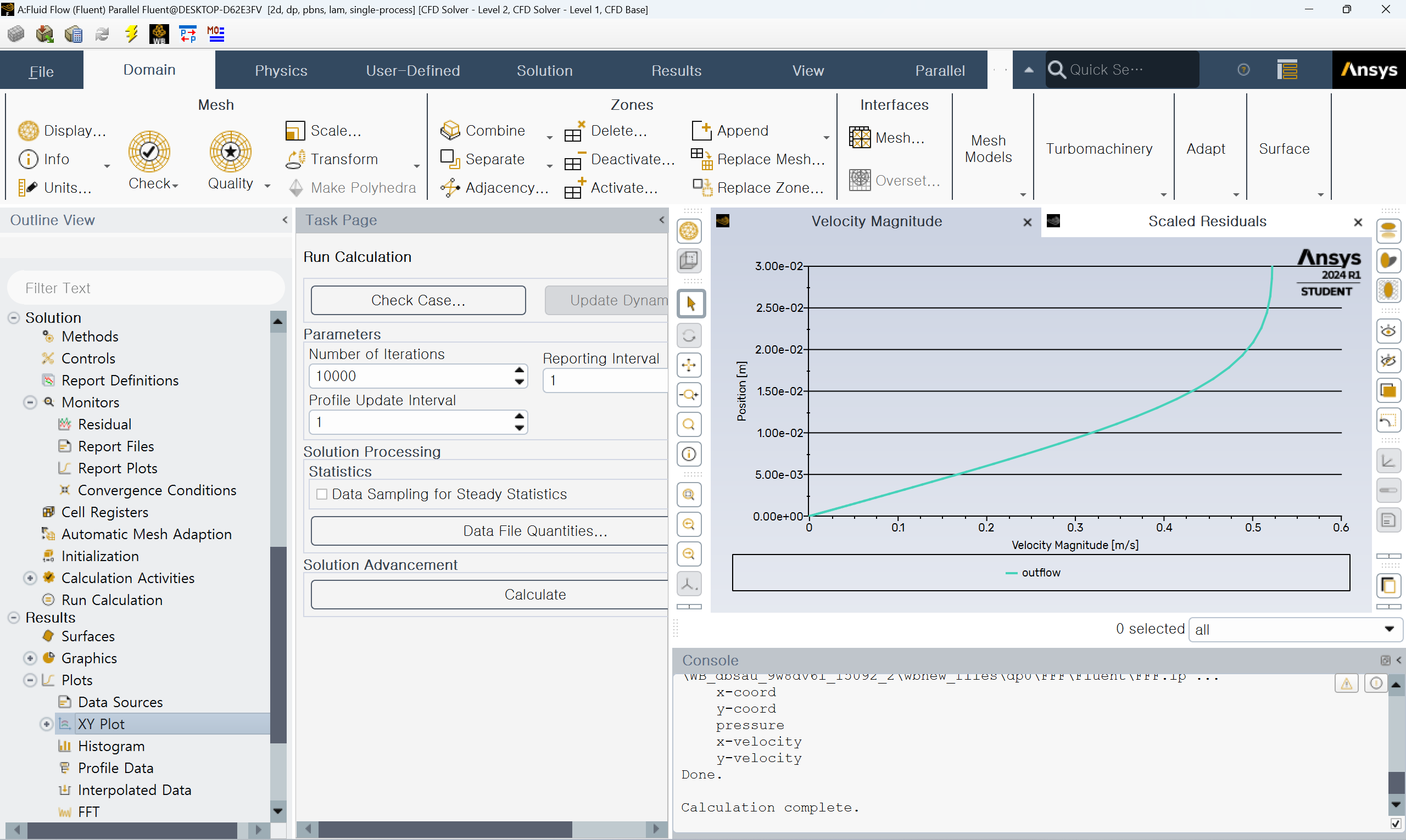
Task: Open Adjacency zones dialog
Action: pos(495,187)
